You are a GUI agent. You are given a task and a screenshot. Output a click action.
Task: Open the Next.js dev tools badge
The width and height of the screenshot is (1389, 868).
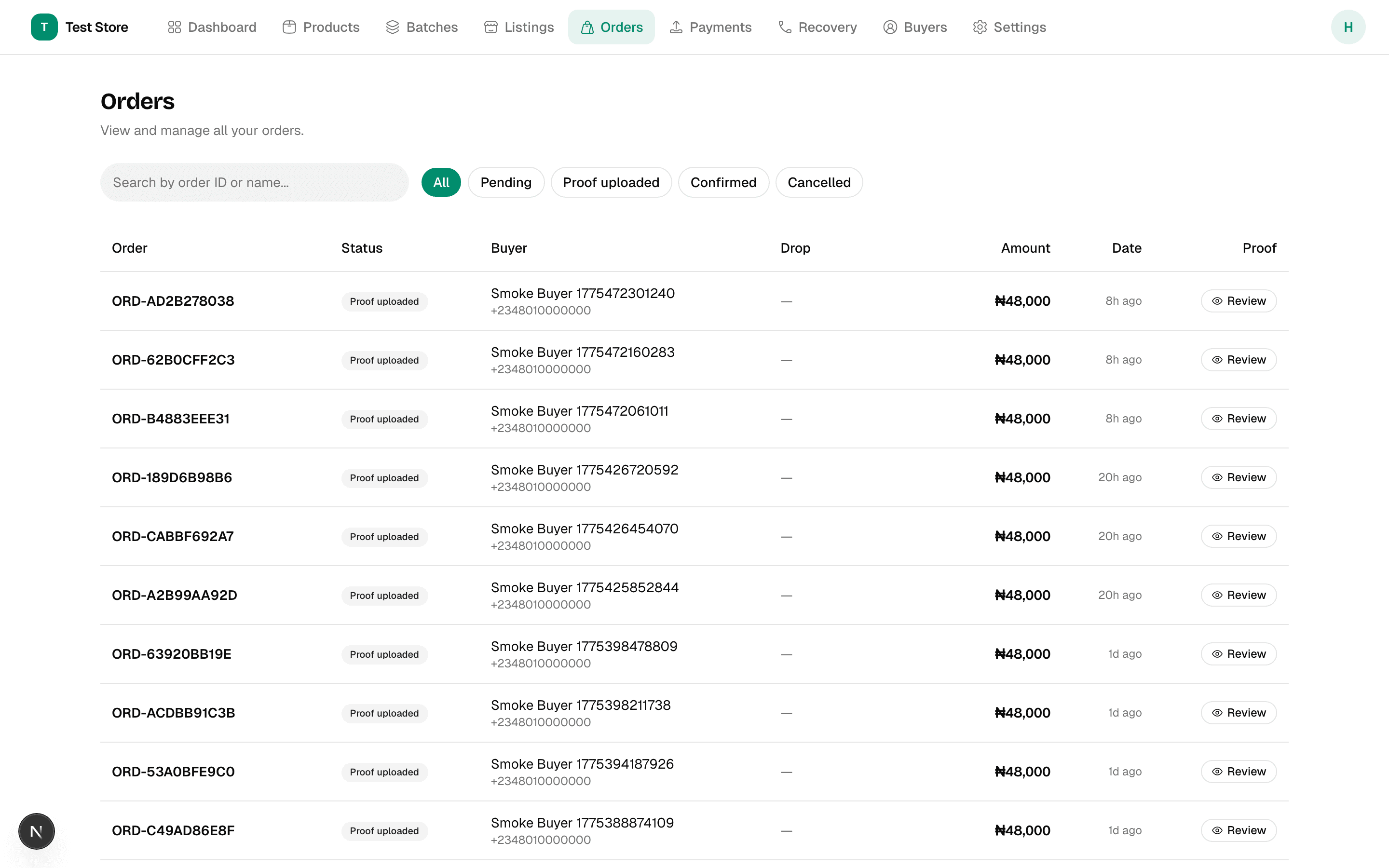[x=36, y=831]
